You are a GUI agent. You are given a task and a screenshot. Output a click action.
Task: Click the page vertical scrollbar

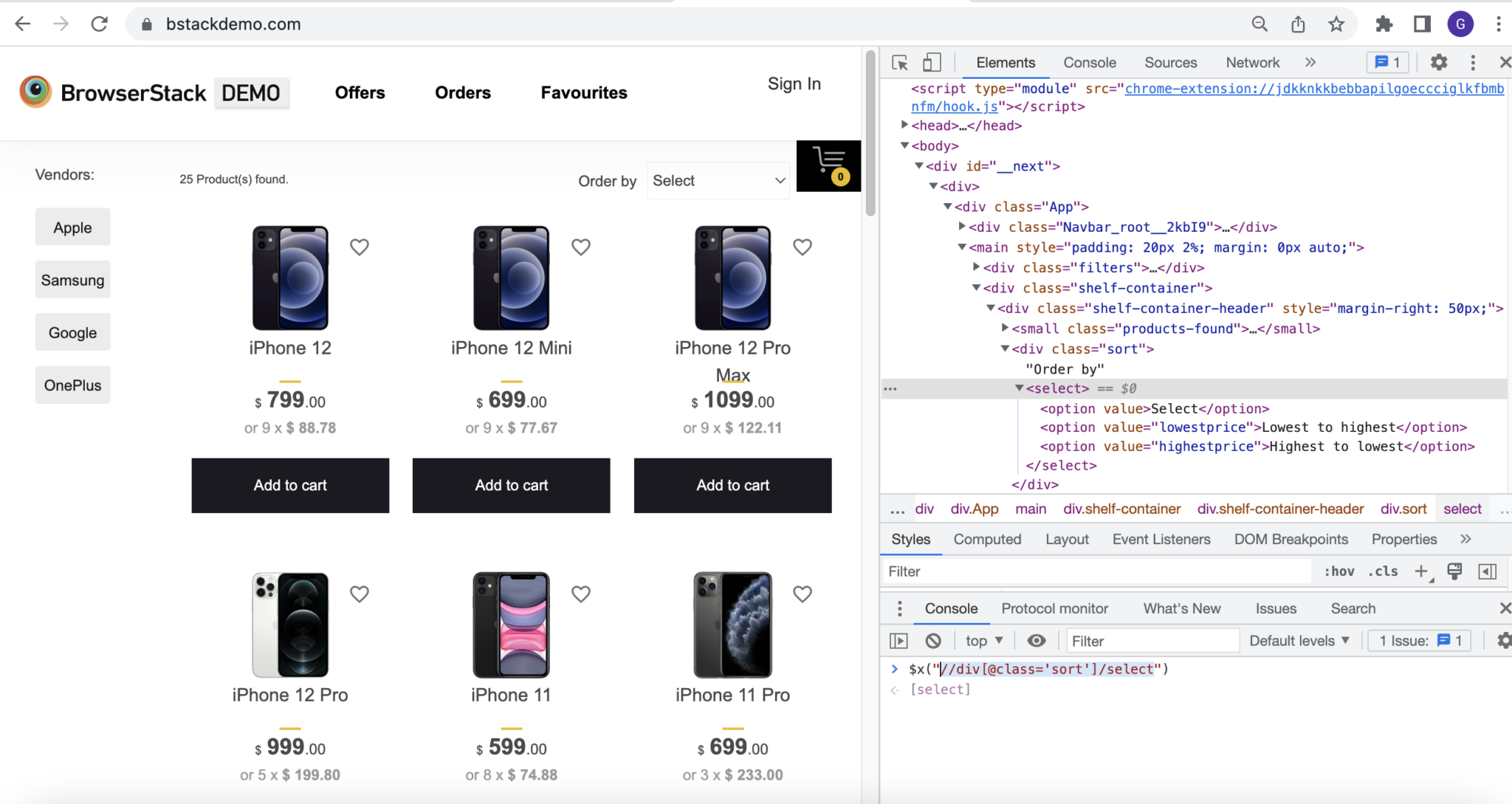[x=870, y=133]
